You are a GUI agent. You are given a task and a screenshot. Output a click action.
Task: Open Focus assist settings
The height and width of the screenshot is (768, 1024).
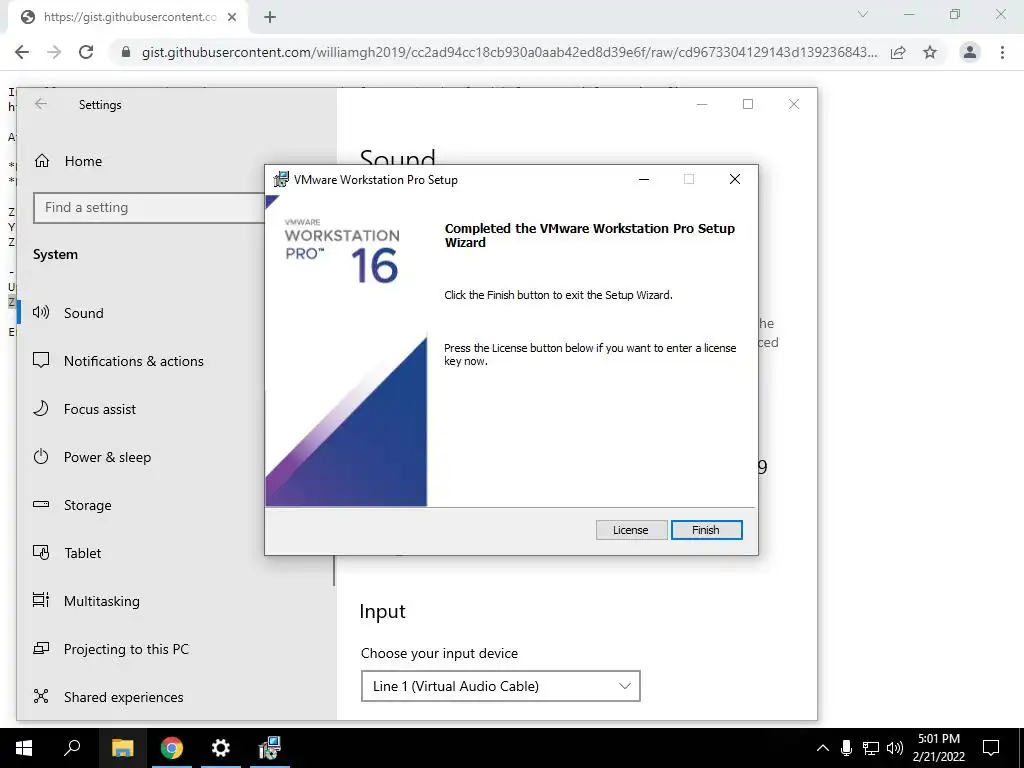100,409
